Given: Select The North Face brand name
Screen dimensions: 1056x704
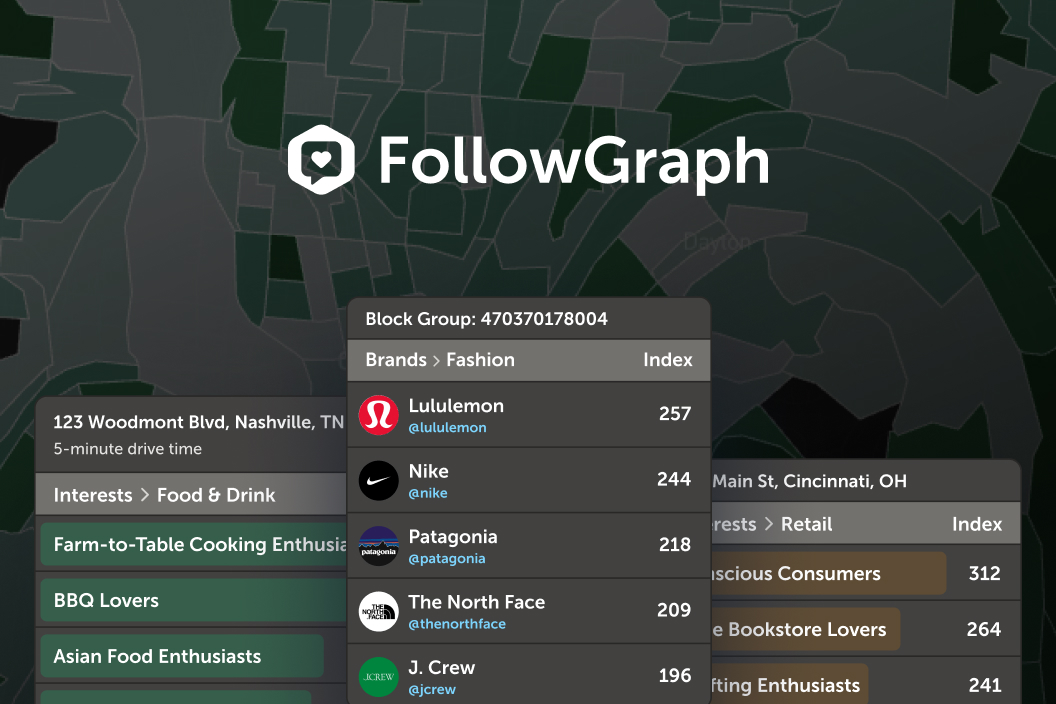Looking at the screenshot, I should 476,602.
